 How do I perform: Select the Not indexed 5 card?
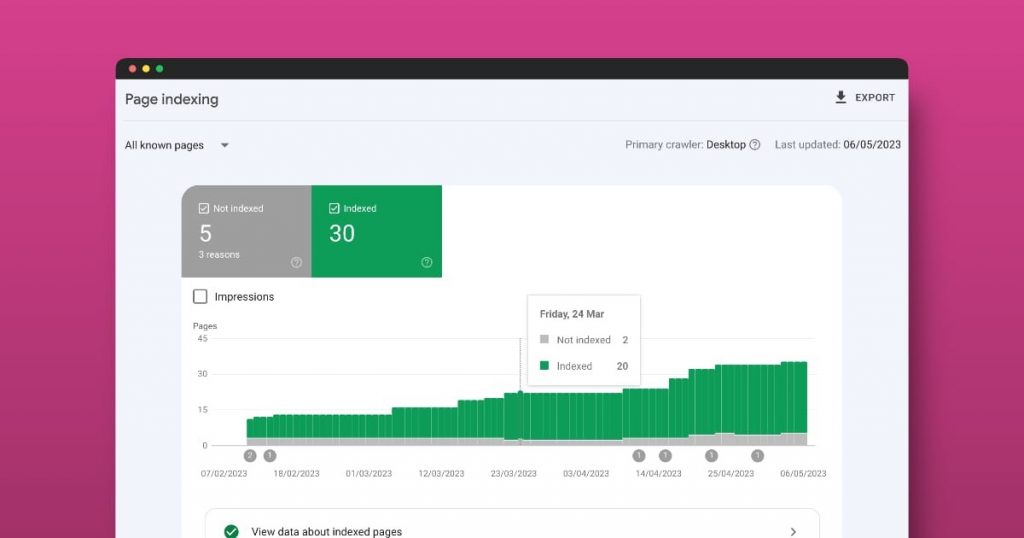click(246, 231)
